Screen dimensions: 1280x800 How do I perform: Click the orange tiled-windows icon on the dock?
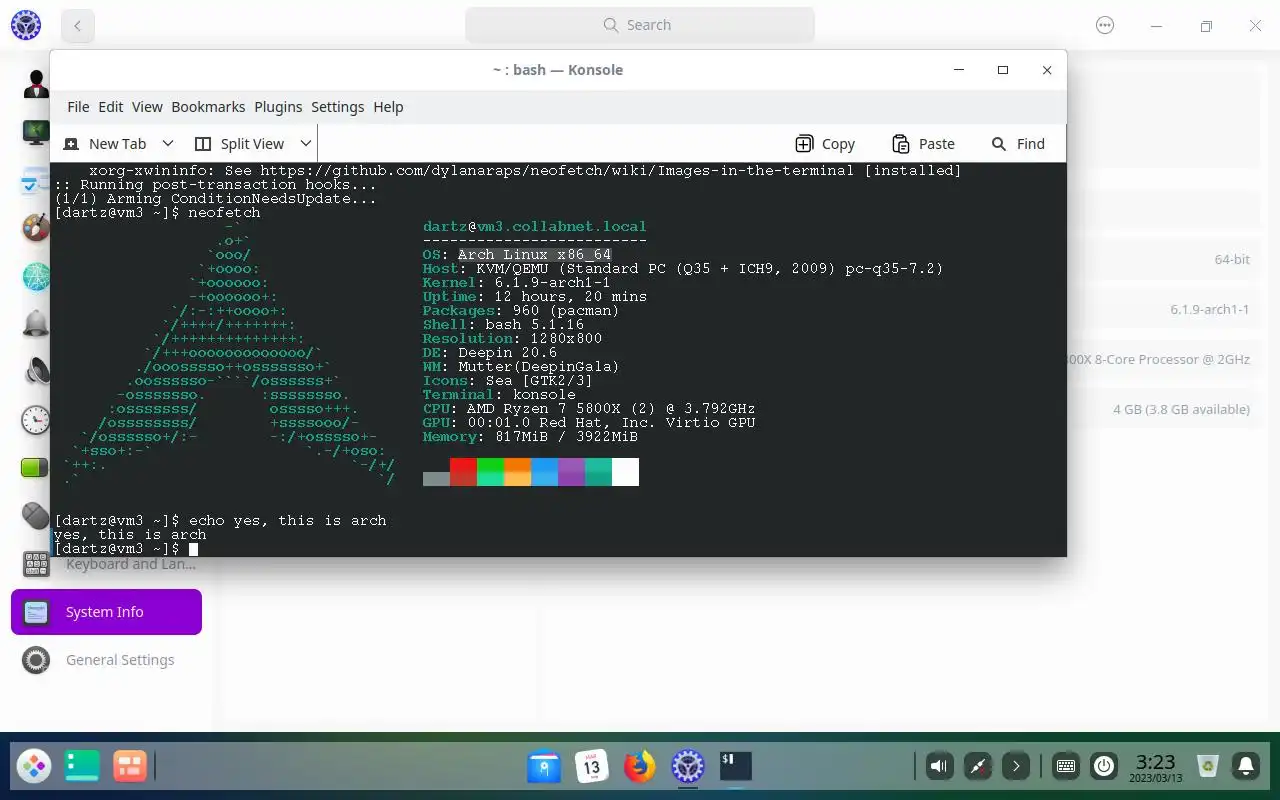[130, 767]
